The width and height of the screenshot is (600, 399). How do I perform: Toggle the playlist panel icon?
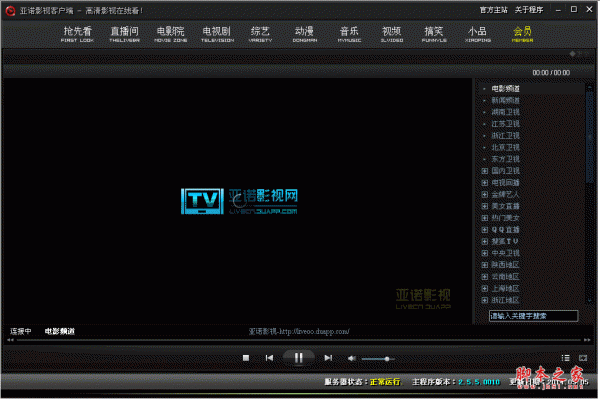(x=565, y=358)
